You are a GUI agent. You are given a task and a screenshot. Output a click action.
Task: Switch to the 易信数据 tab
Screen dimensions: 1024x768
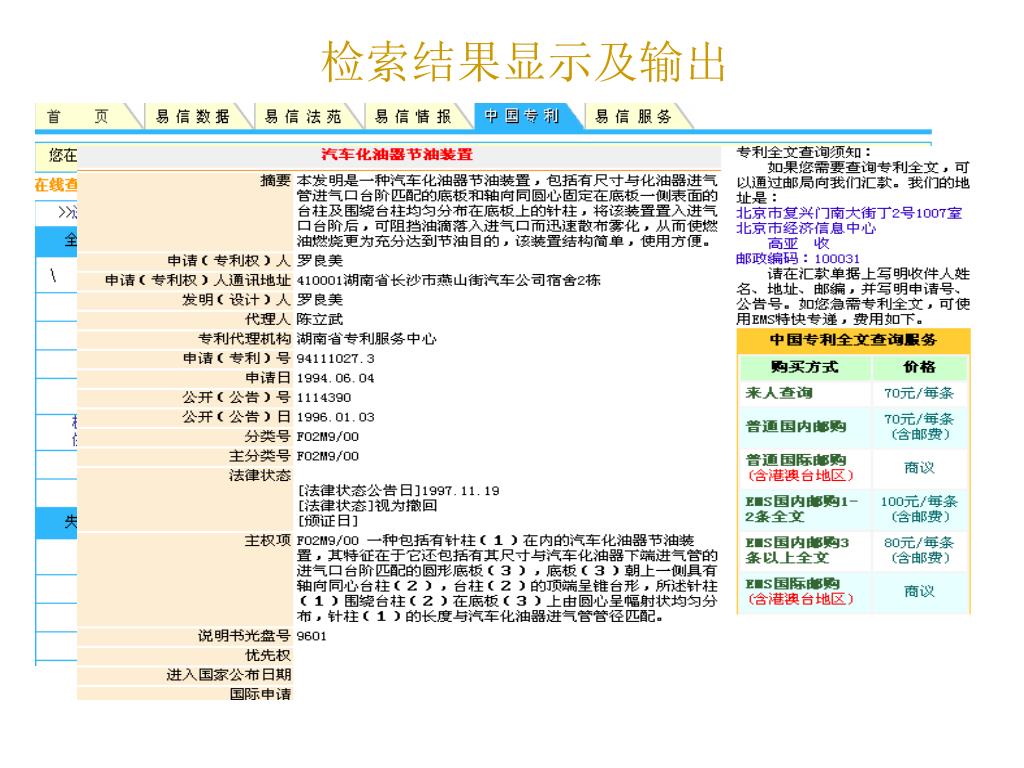(x=193, y=116)
